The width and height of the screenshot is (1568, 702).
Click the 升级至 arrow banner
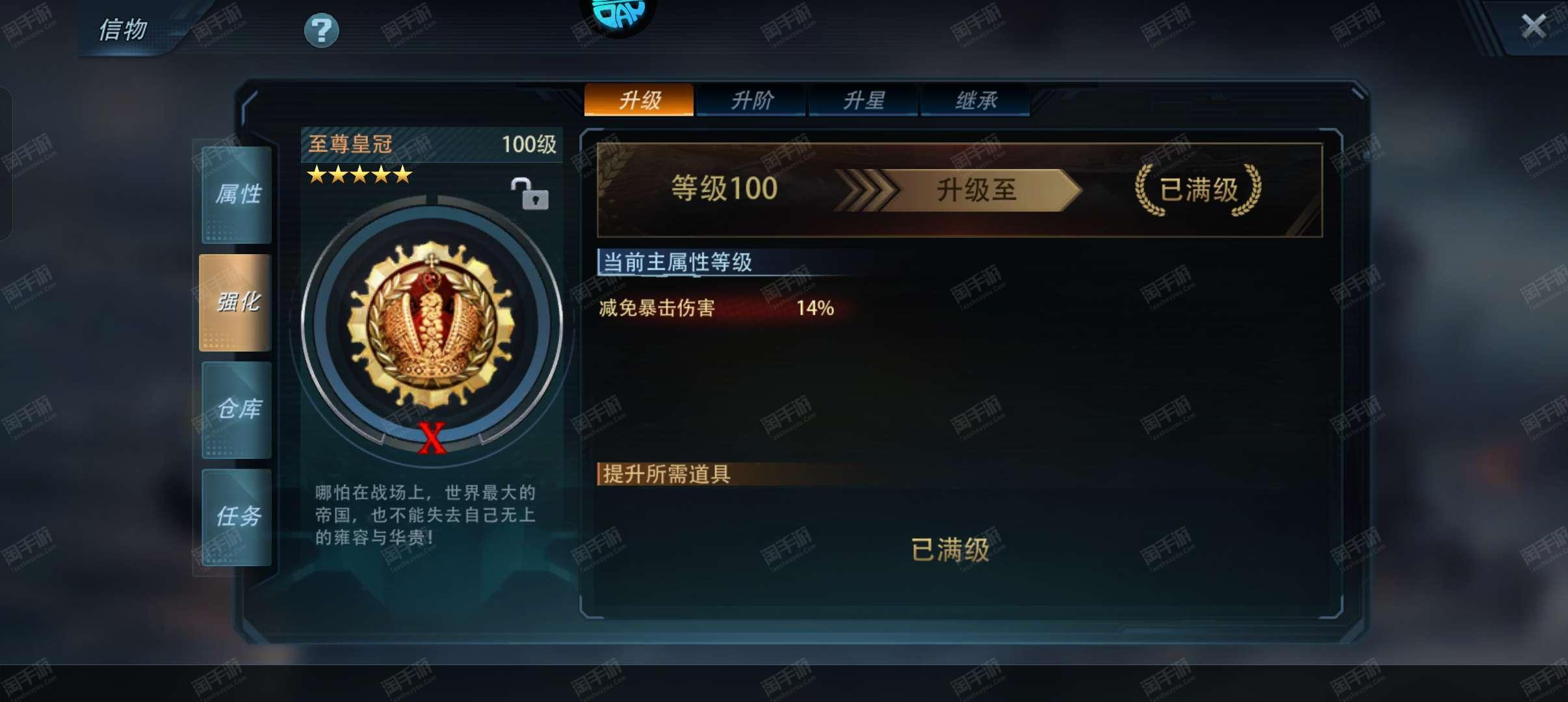pos(959,190)
